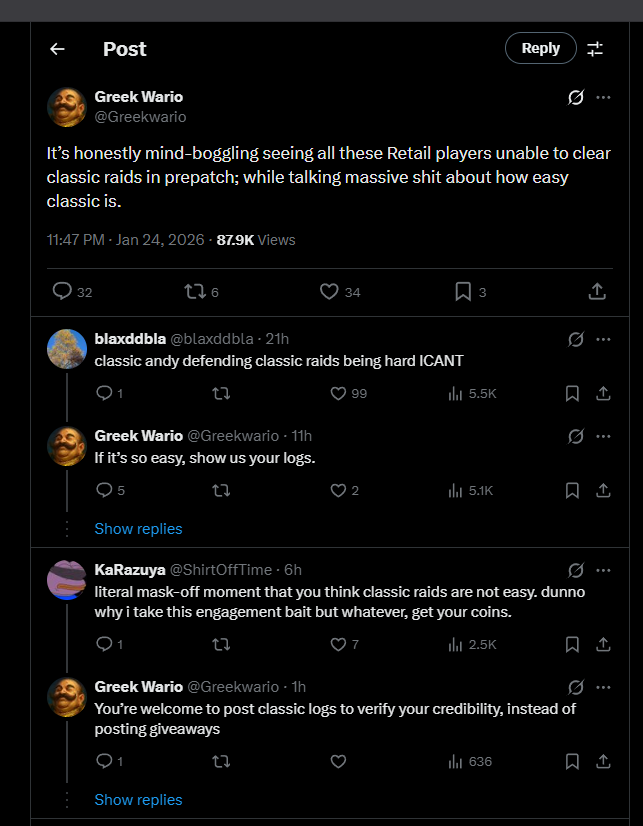This screenshot has width=643, height=826.
Task: Bookmark the main post with 3 bookmarks
Action: [x=463, y=291]
